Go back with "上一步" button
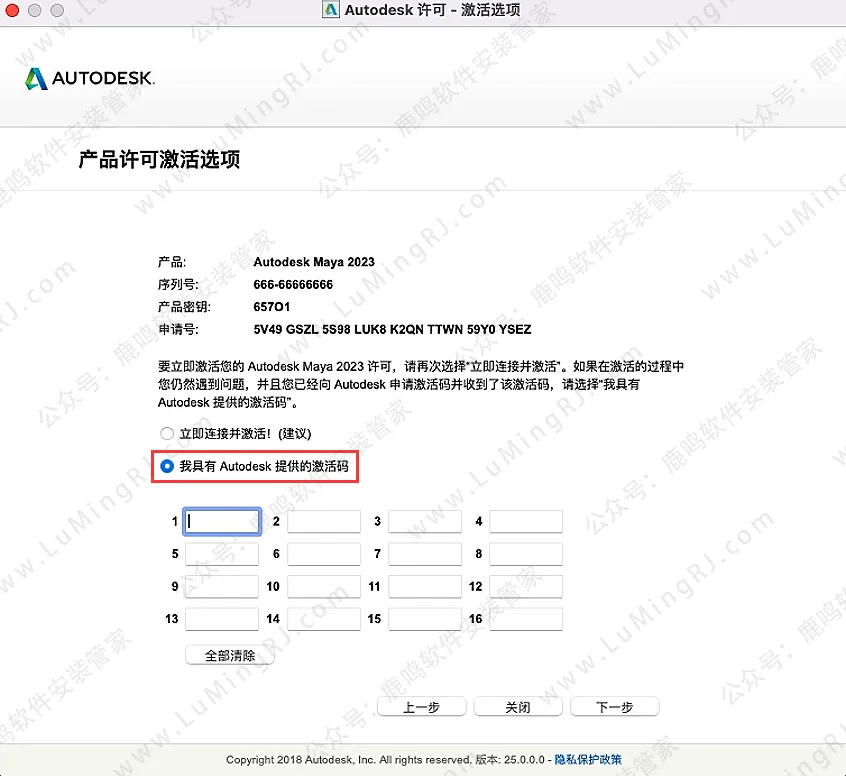 click(421, 707)
